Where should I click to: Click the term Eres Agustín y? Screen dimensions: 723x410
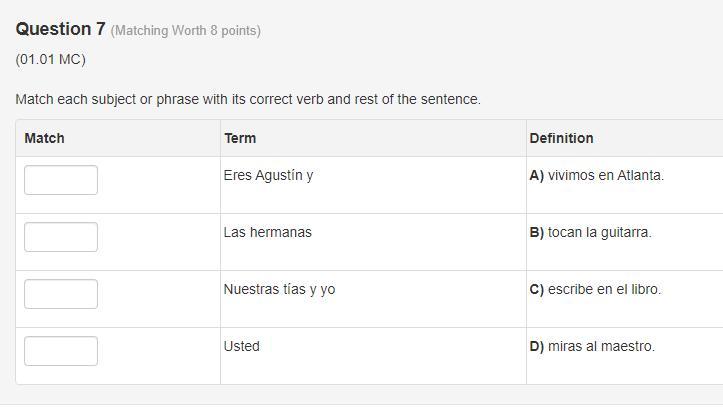click(x=268, y=175)
